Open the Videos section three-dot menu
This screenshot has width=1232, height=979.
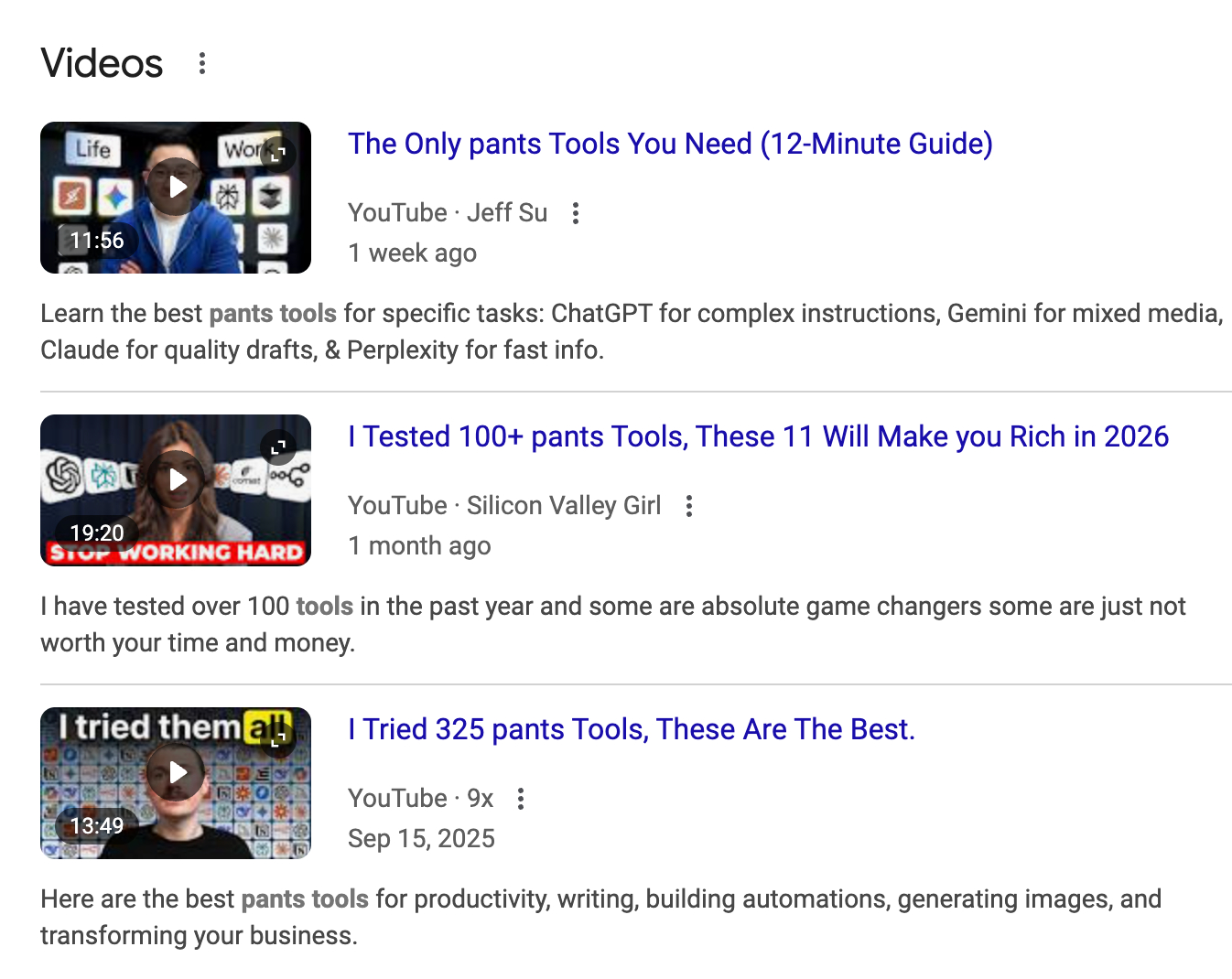(202, 63)
